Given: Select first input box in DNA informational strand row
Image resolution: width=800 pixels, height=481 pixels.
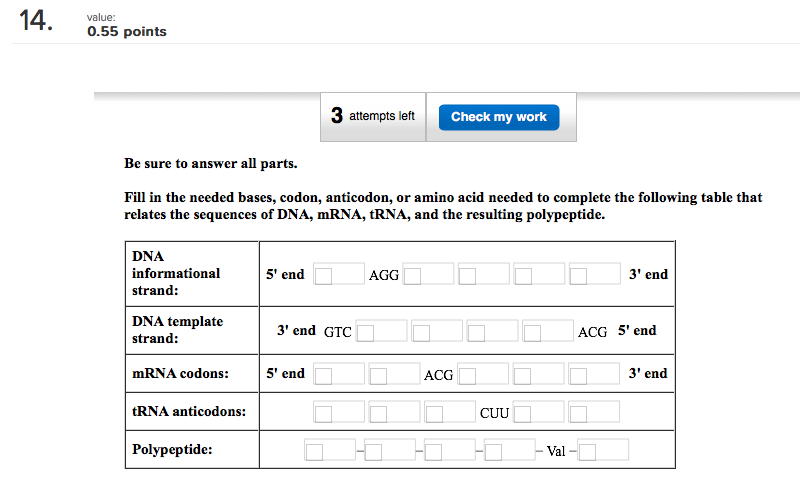Looking at the screenshot, I should pos(339,274).
